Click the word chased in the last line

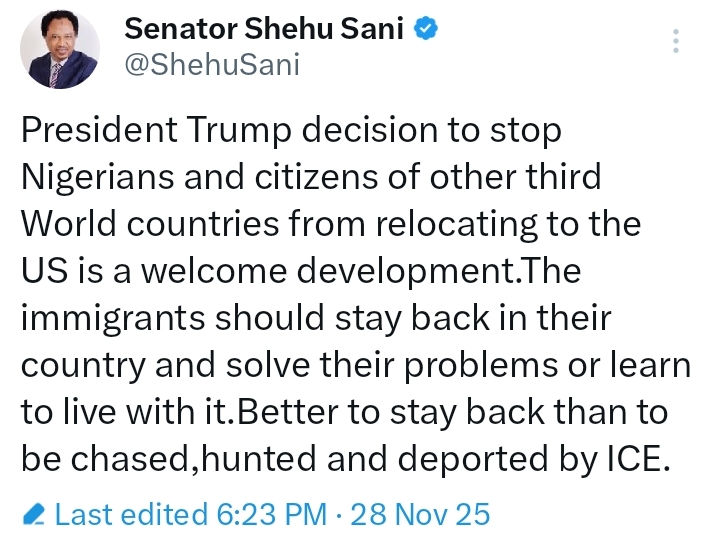(129, 459)
